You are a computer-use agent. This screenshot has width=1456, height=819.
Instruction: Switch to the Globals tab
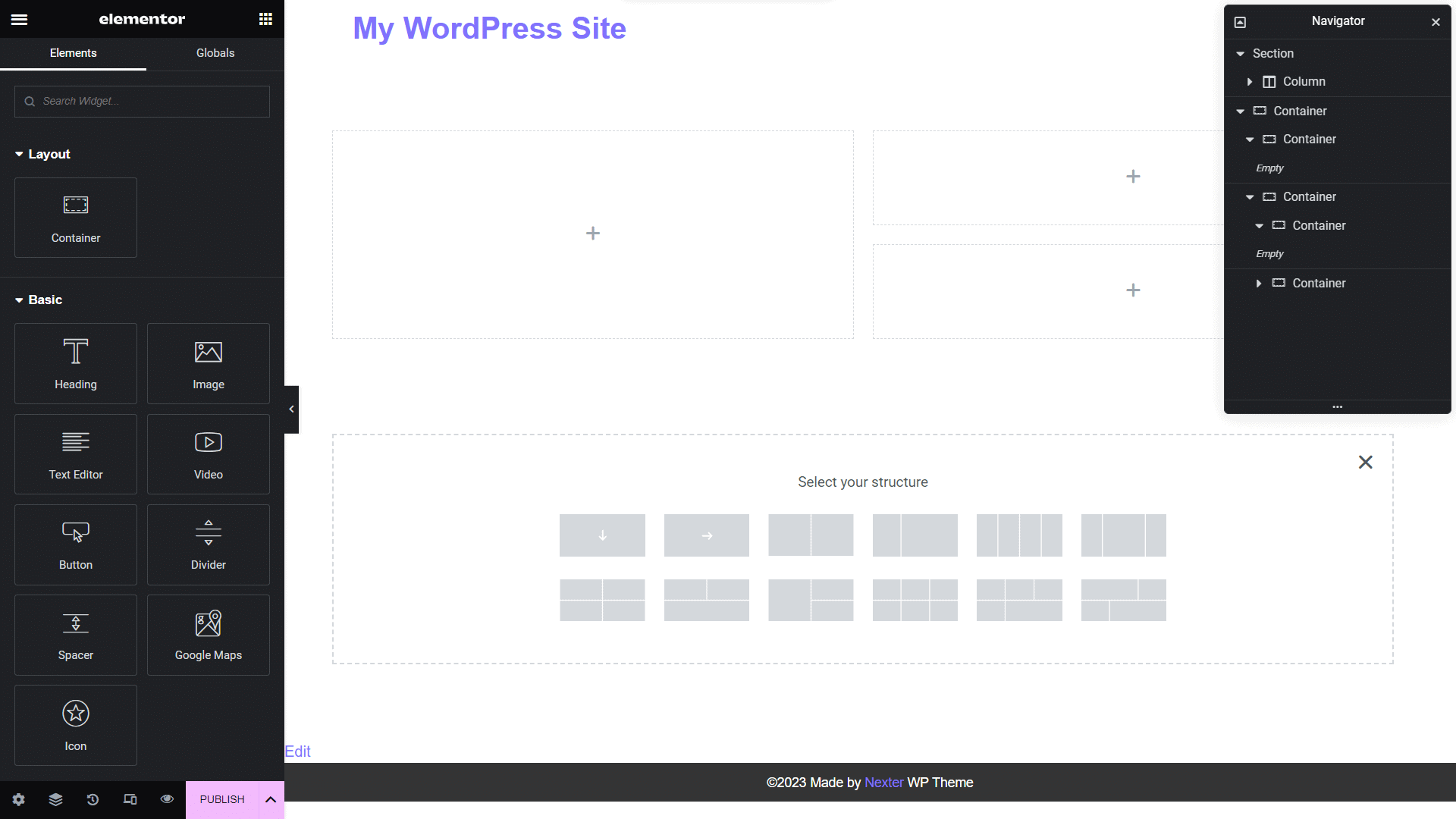(215, 53)
